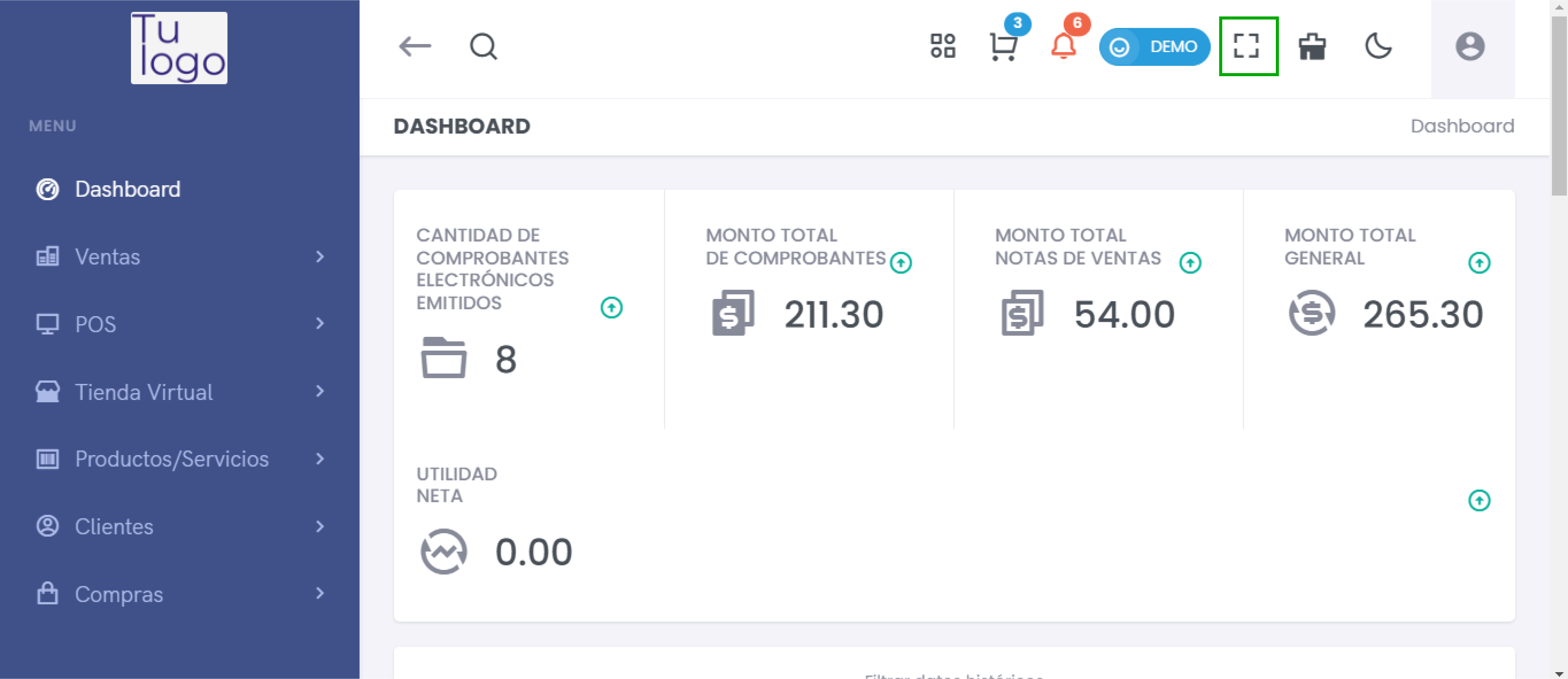Screen dimensions: 1568x679
Task: Open the search magnifier icon
Action: click(483, 46)
